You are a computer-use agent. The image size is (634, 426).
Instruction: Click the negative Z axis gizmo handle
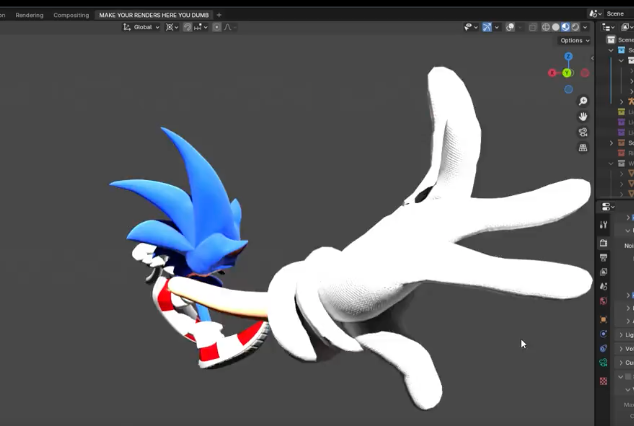pyautogui.click(x=568, y=89)
